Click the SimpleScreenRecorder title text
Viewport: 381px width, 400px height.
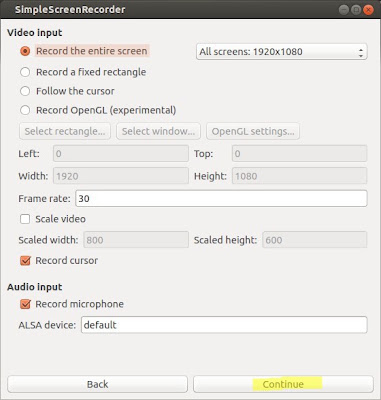coord(70,10)
